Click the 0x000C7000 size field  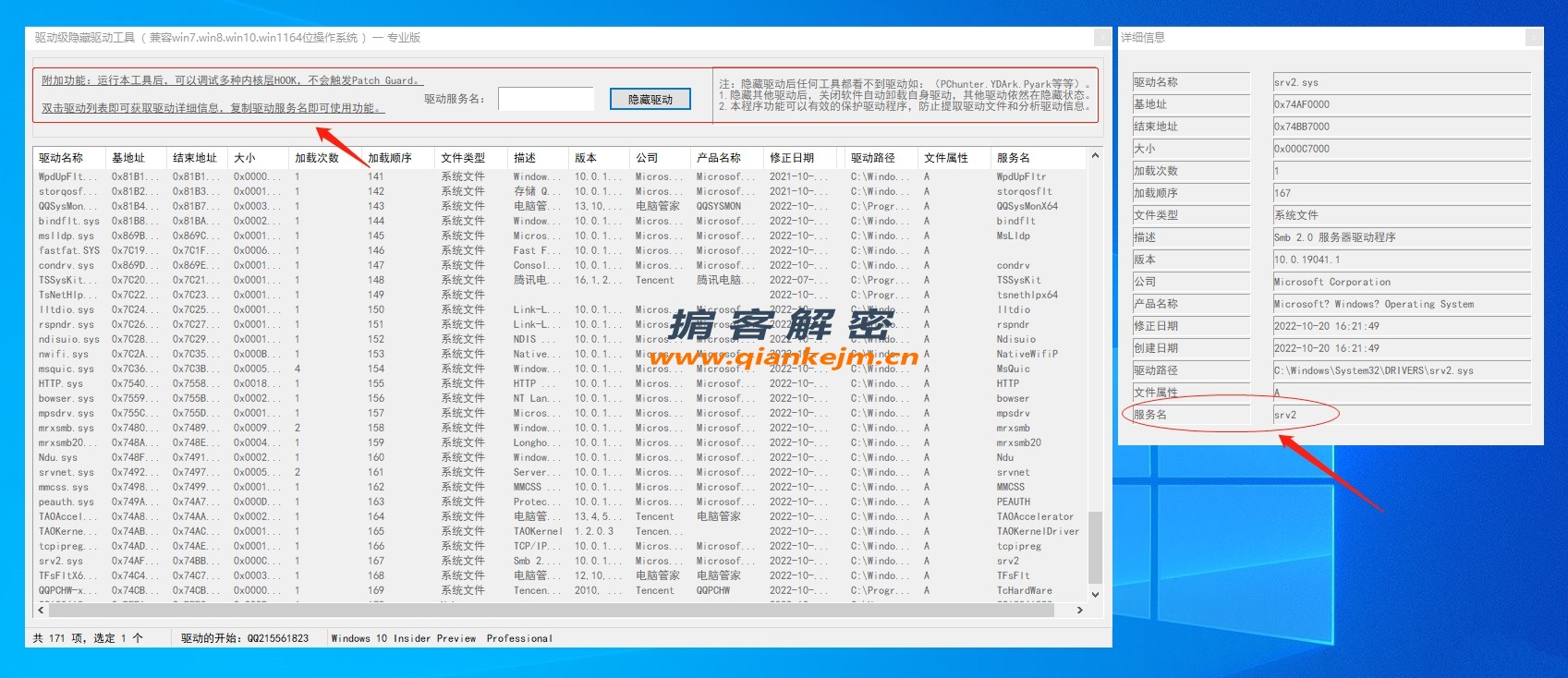point(1402,149)
